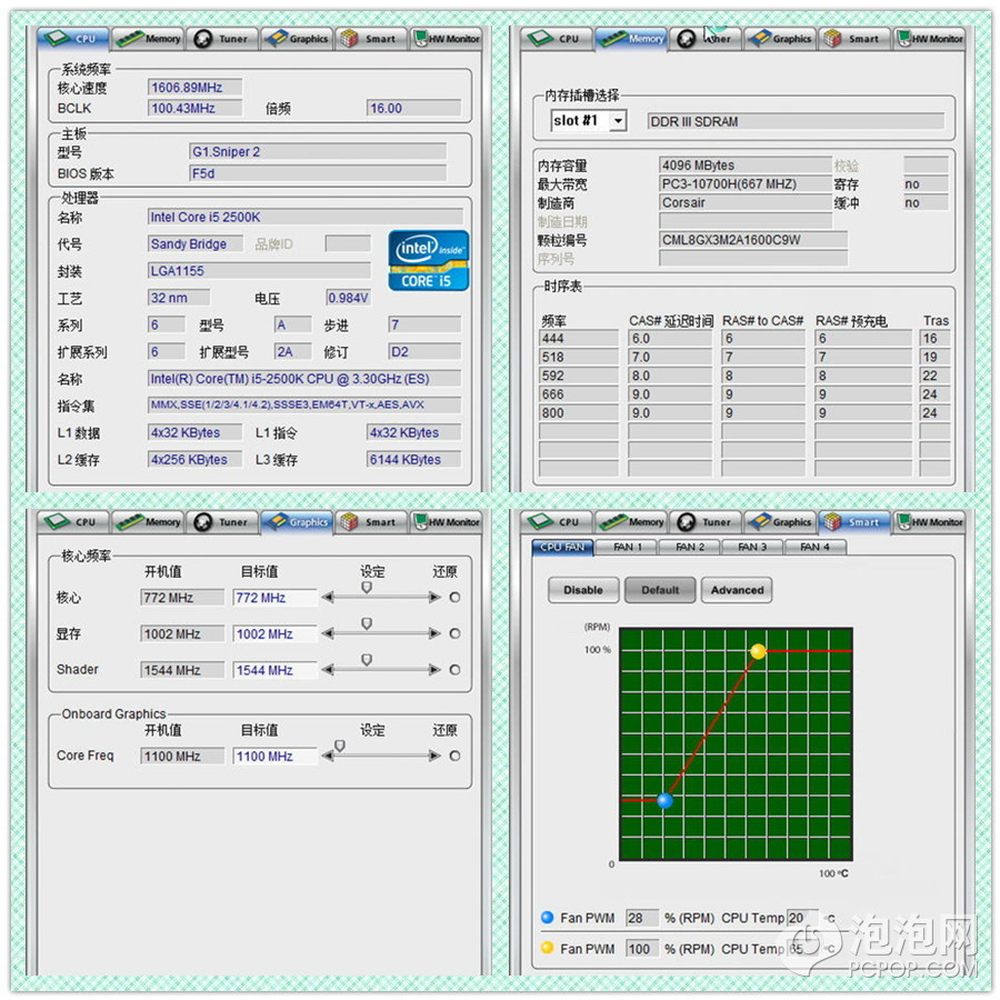The width and height of the screenshot is (1000, 1000).
Task: Click left arrow of Core Freq slider
Action: click(x=327, y=756)
